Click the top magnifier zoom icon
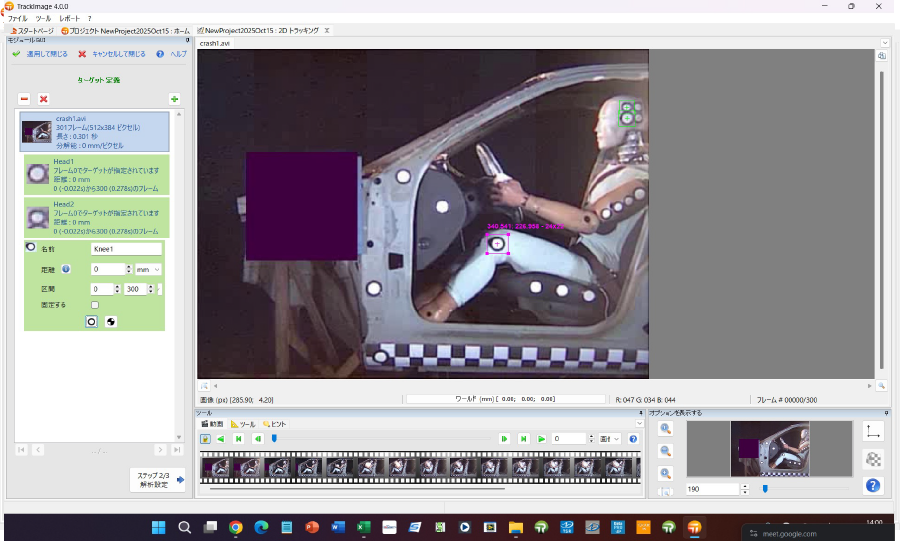900x541 pixels. 666,429
